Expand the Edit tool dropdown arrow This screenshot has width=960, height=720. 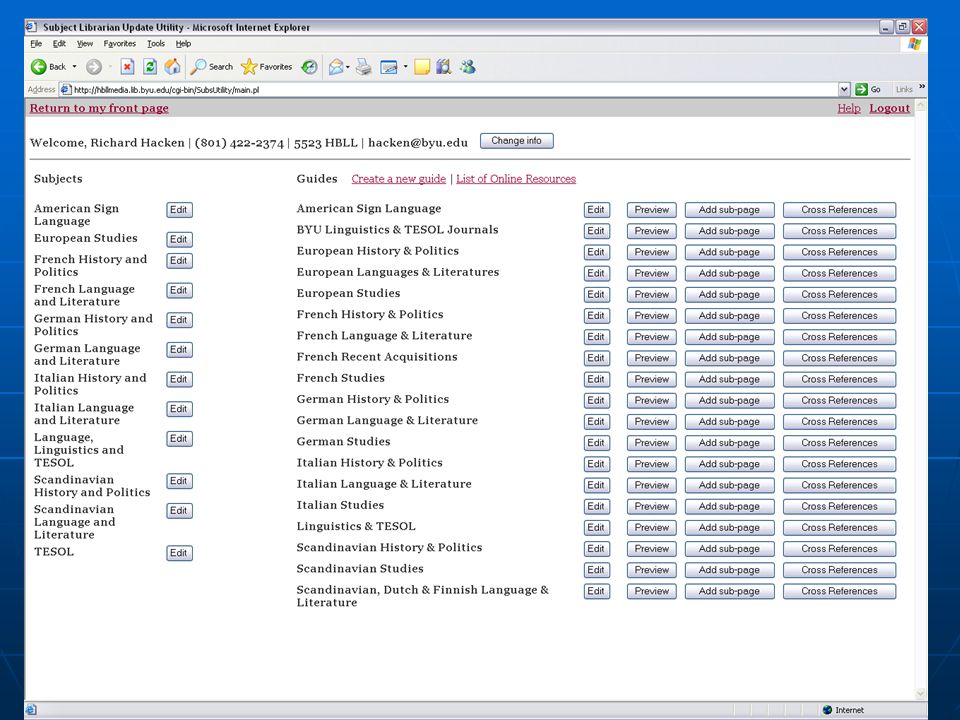[x=405, y=67]
